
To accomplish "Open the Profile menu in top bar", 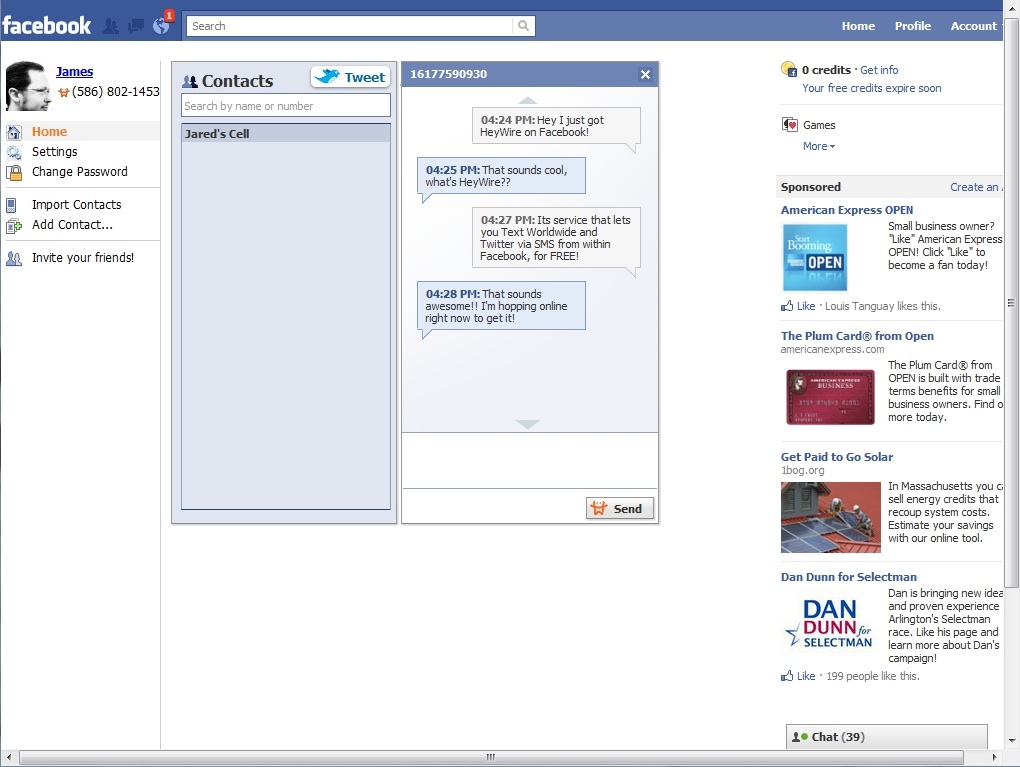I will (x=913, y=26).
